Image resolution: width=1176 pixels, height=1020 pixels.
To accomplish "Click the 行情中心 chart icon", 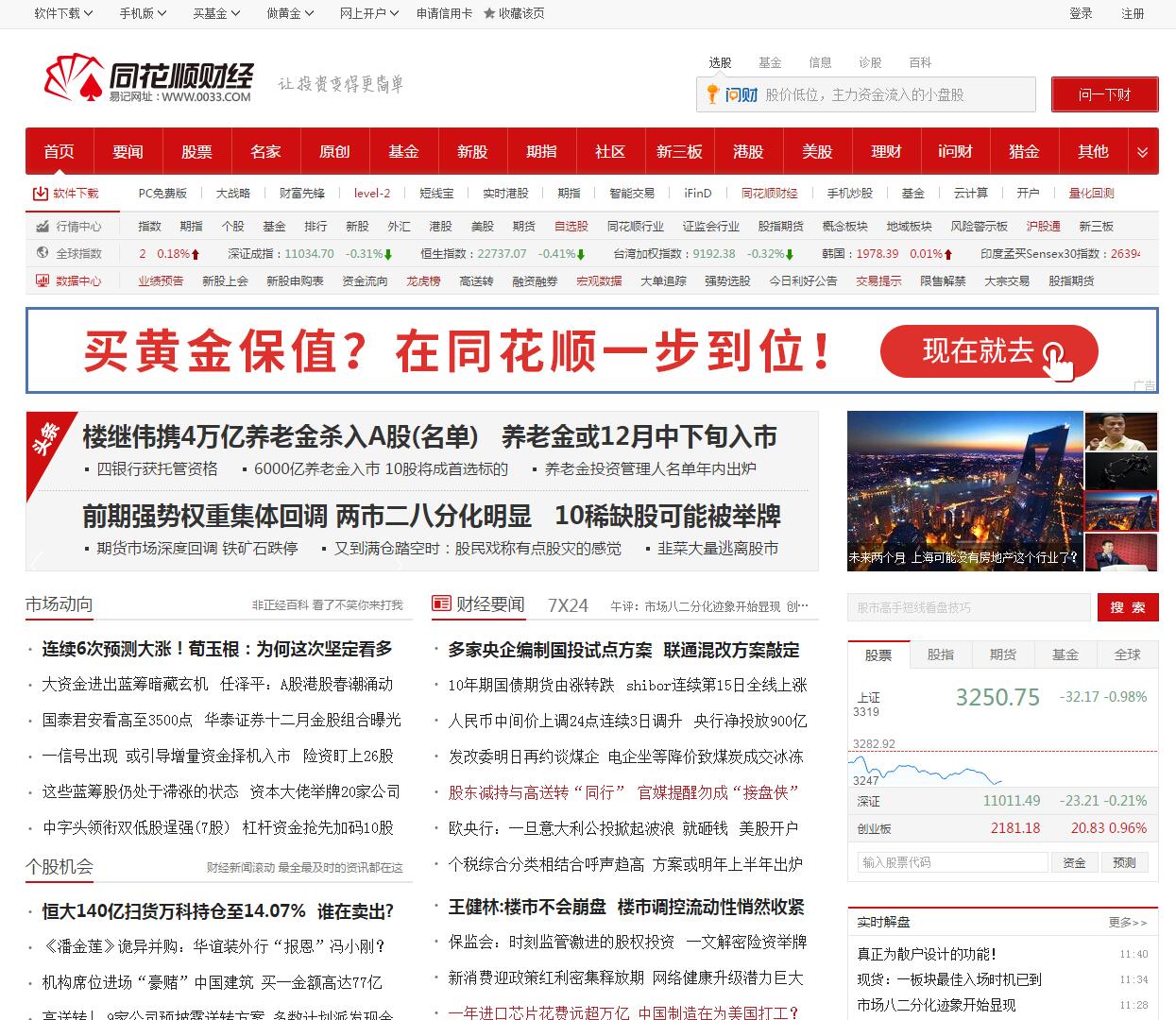I will (43, 227).
